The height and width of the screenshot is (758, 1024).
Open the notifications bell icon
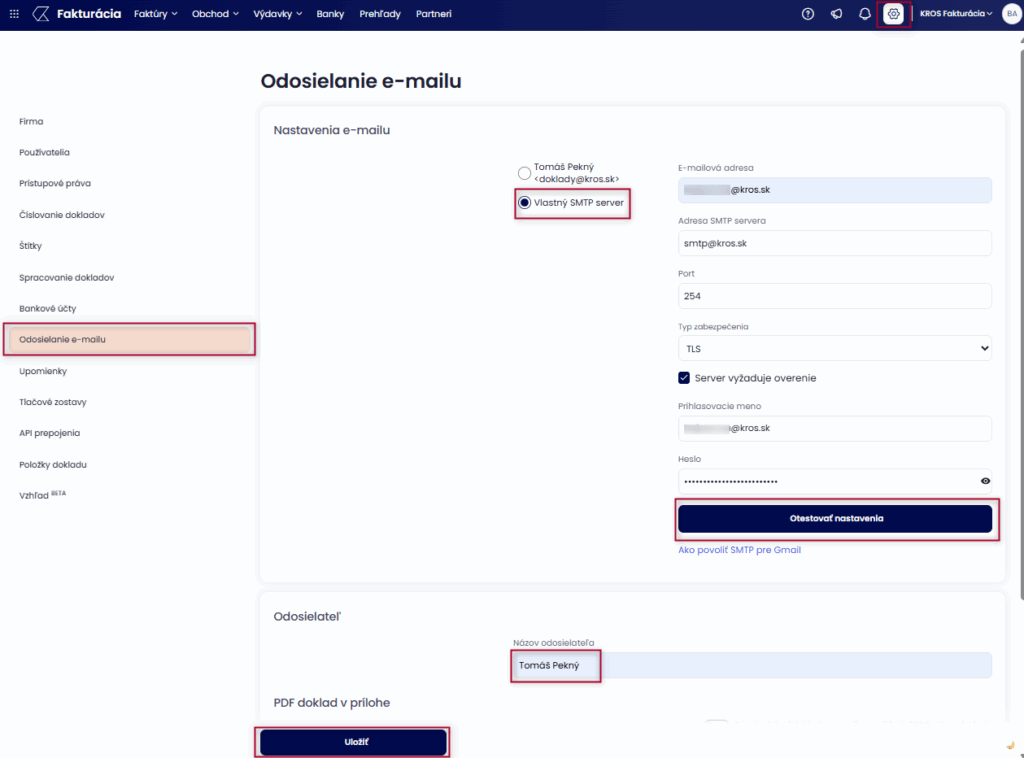865,14
